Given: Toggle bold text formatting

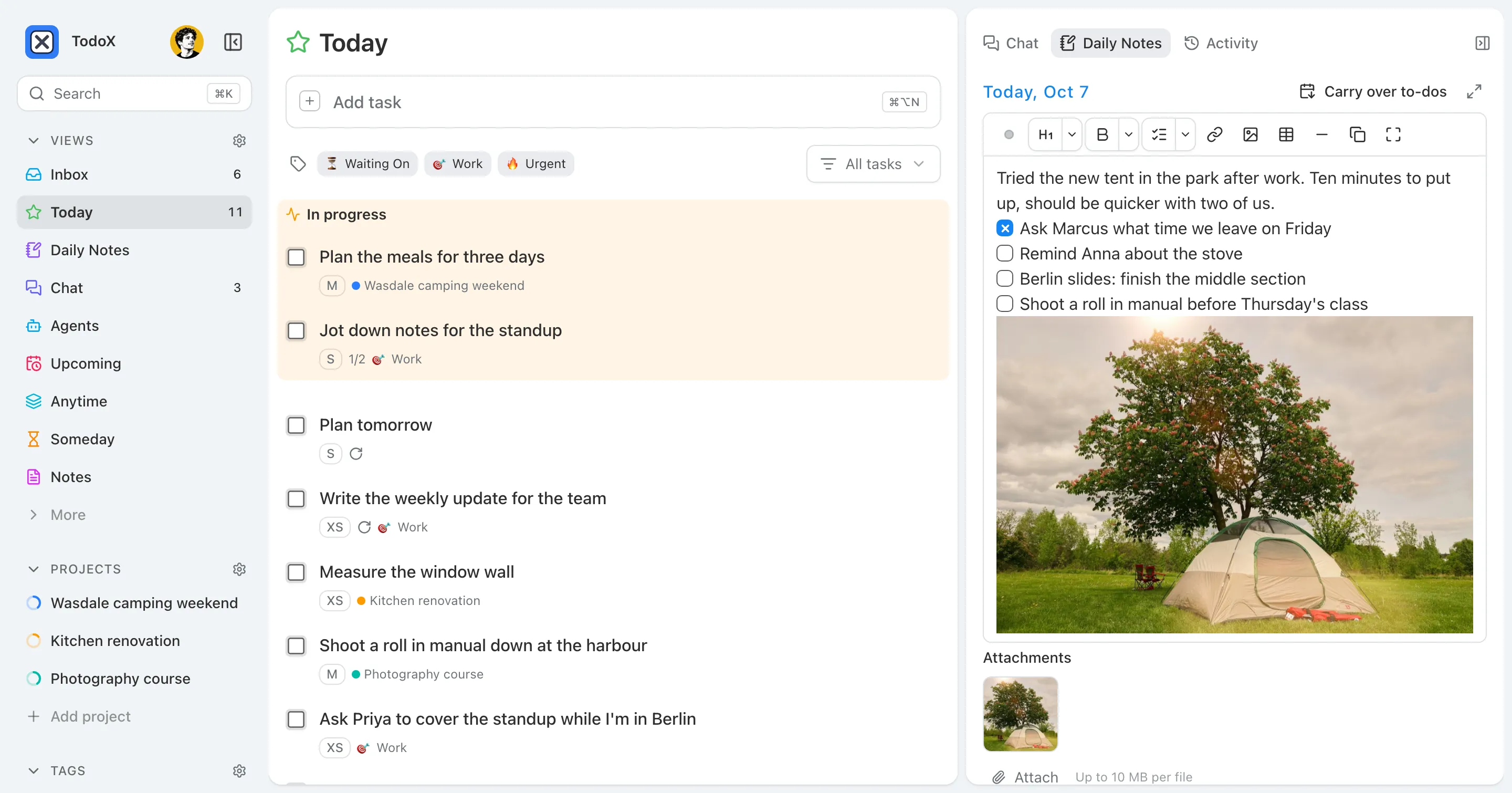Looking at the screenshot, I should pyautogui.click(x=1102, y=134).
